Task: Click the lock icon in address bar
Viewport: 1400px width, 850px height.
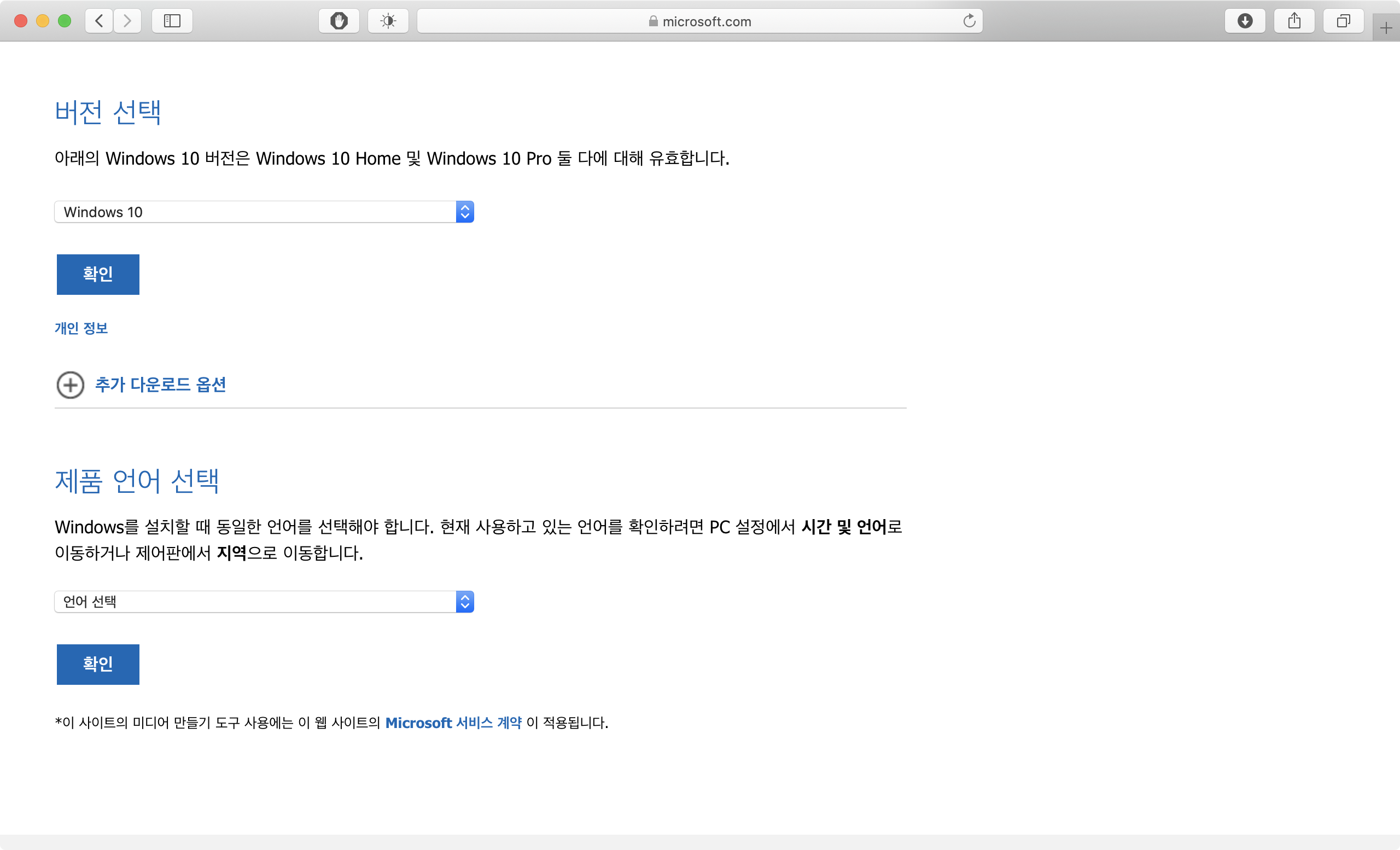Action: pyautogui.click(x=654, y=21)
